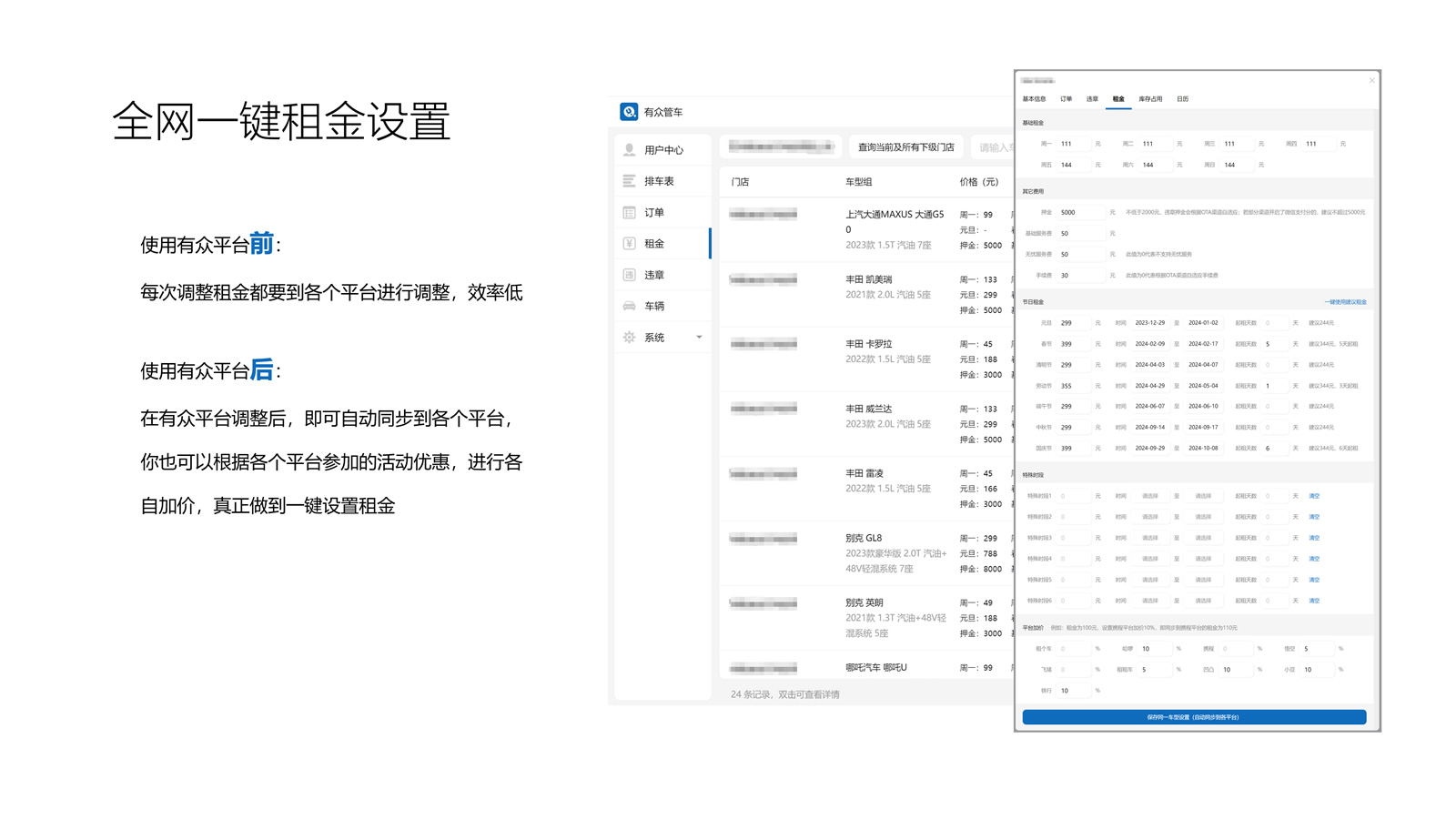1456x819 pixels.
Task: Open the 特殊时段2 end date picker
Action: tap(1203, 516)
